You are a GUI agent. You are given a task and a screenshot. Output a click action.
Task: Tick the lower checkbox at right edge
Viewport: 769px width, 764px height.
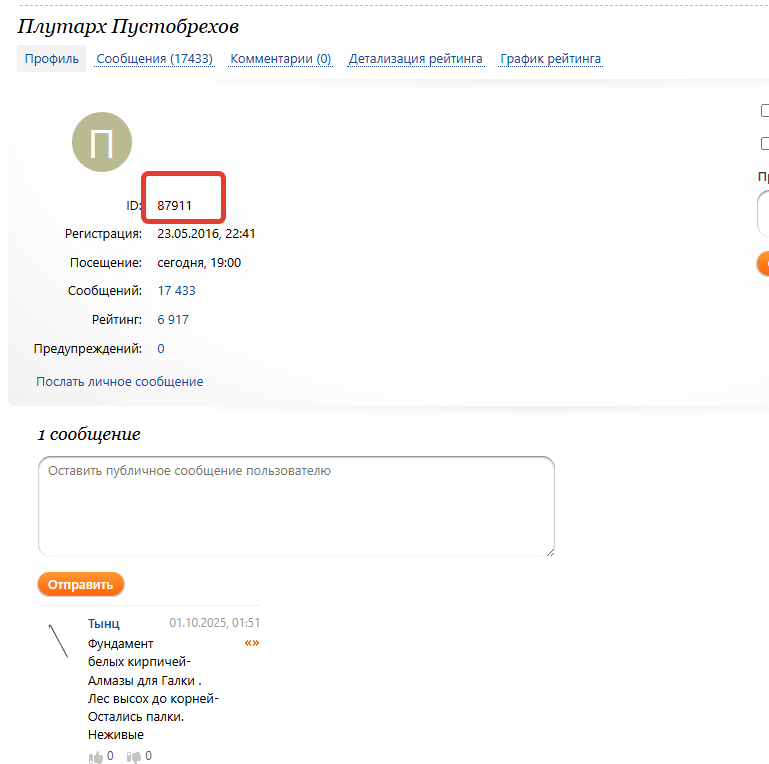(764, 144)
